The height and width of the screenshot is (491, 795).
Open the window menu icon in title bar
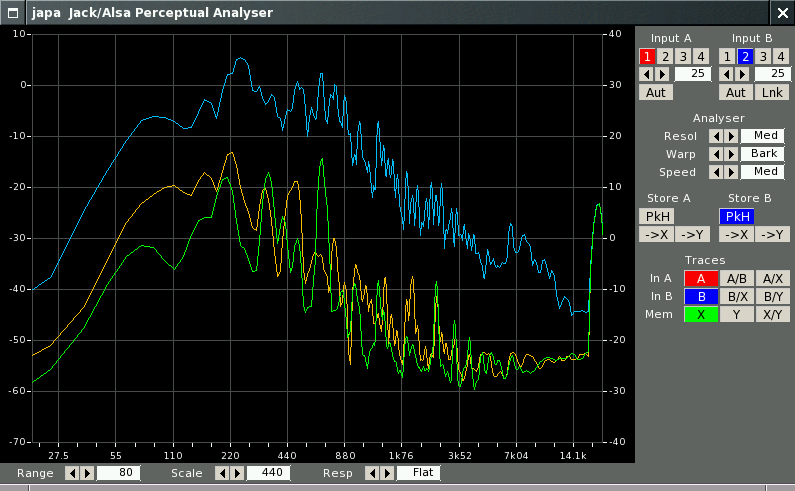pyautogui.click(x=13, y=11)
